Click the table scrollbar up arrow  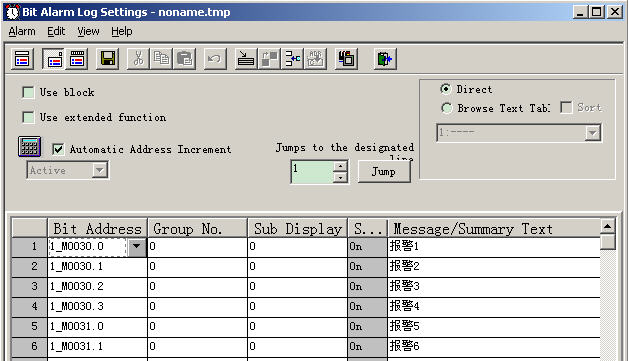tap(608, 227)
